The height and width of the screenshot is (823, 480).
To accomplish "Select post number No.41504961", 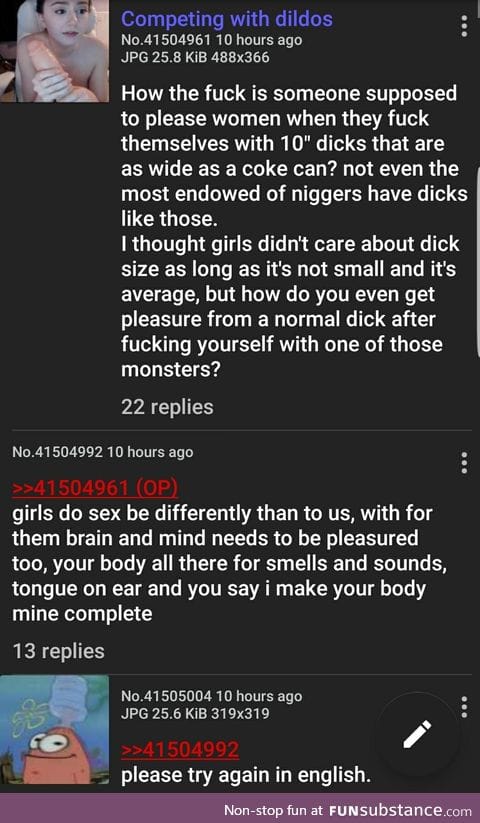I will 166,40.
